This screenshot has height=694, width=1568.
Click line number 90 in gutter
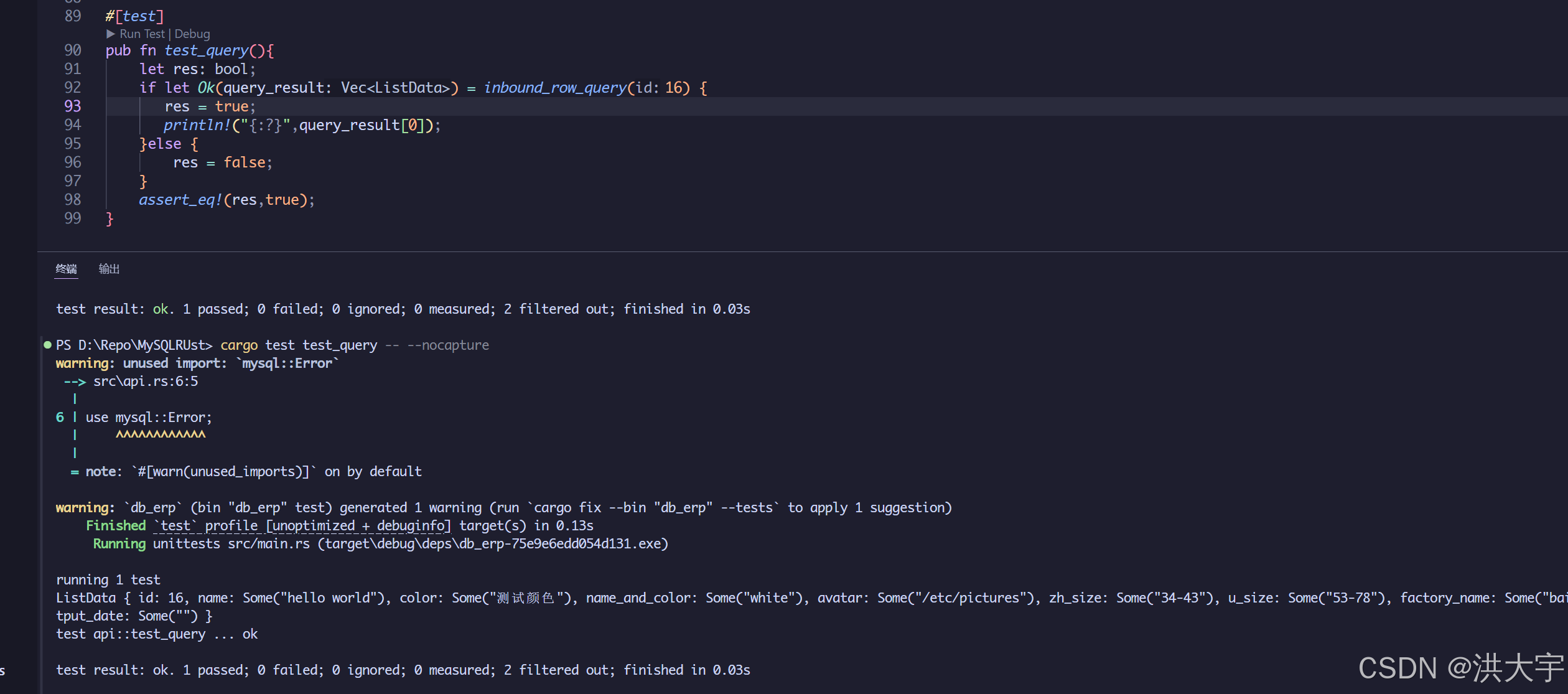[73, 50]
